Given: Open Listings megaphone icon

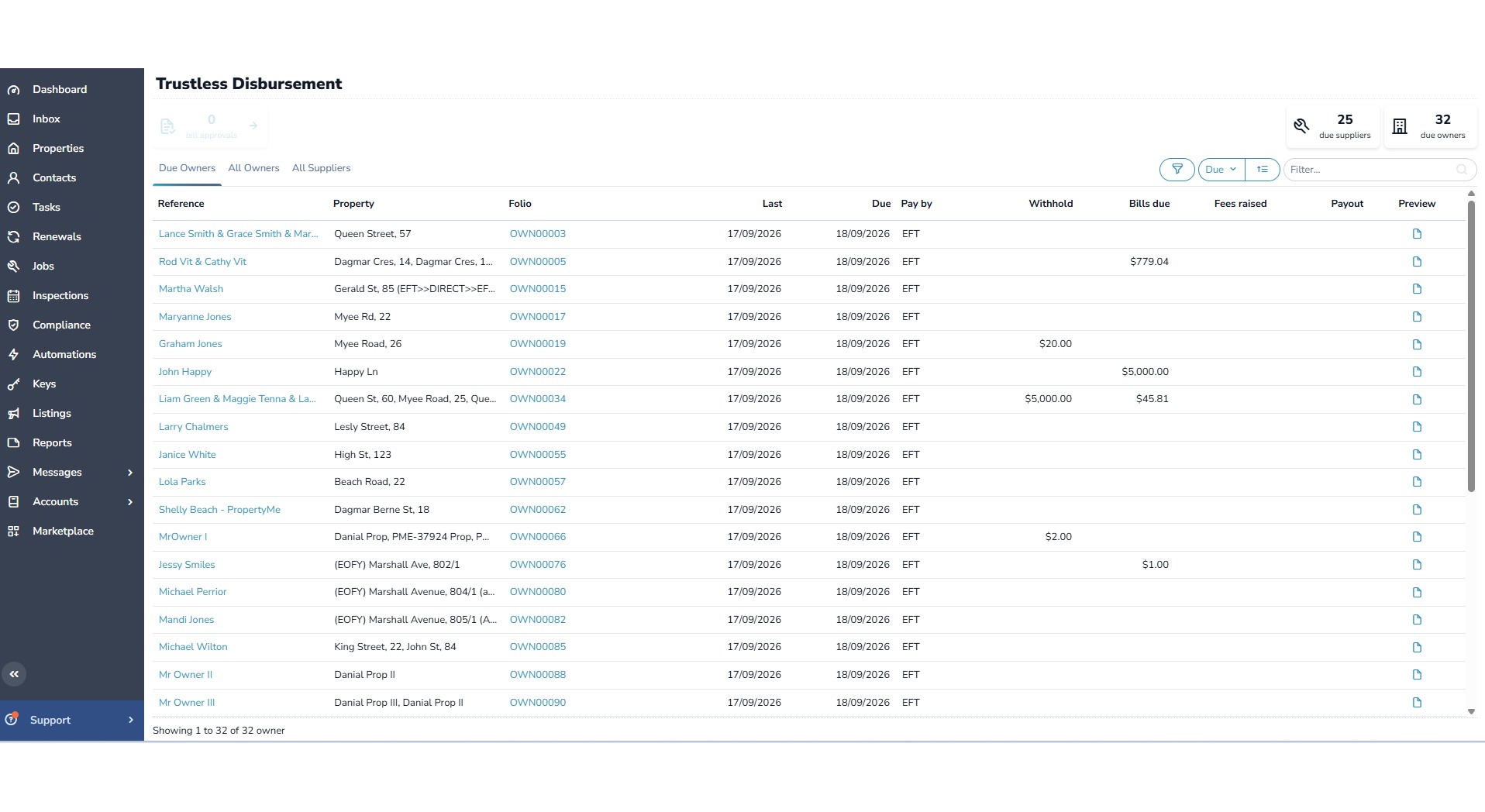Looking at the screenshot, I should tap(13, 414).
